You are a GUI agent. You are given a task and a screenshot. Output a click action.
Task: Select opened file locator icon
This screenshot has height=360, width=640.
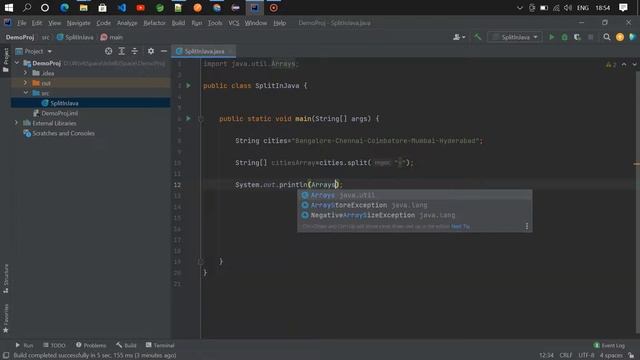[x=109, y=51]
